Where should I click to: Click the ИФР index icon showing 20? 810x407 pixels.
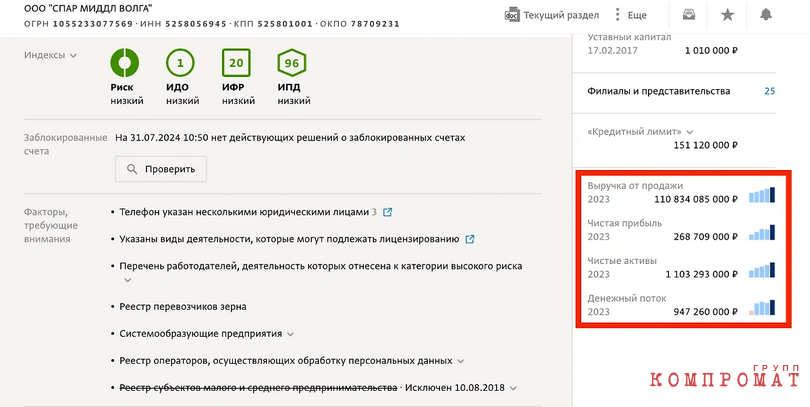click(236, 63)
